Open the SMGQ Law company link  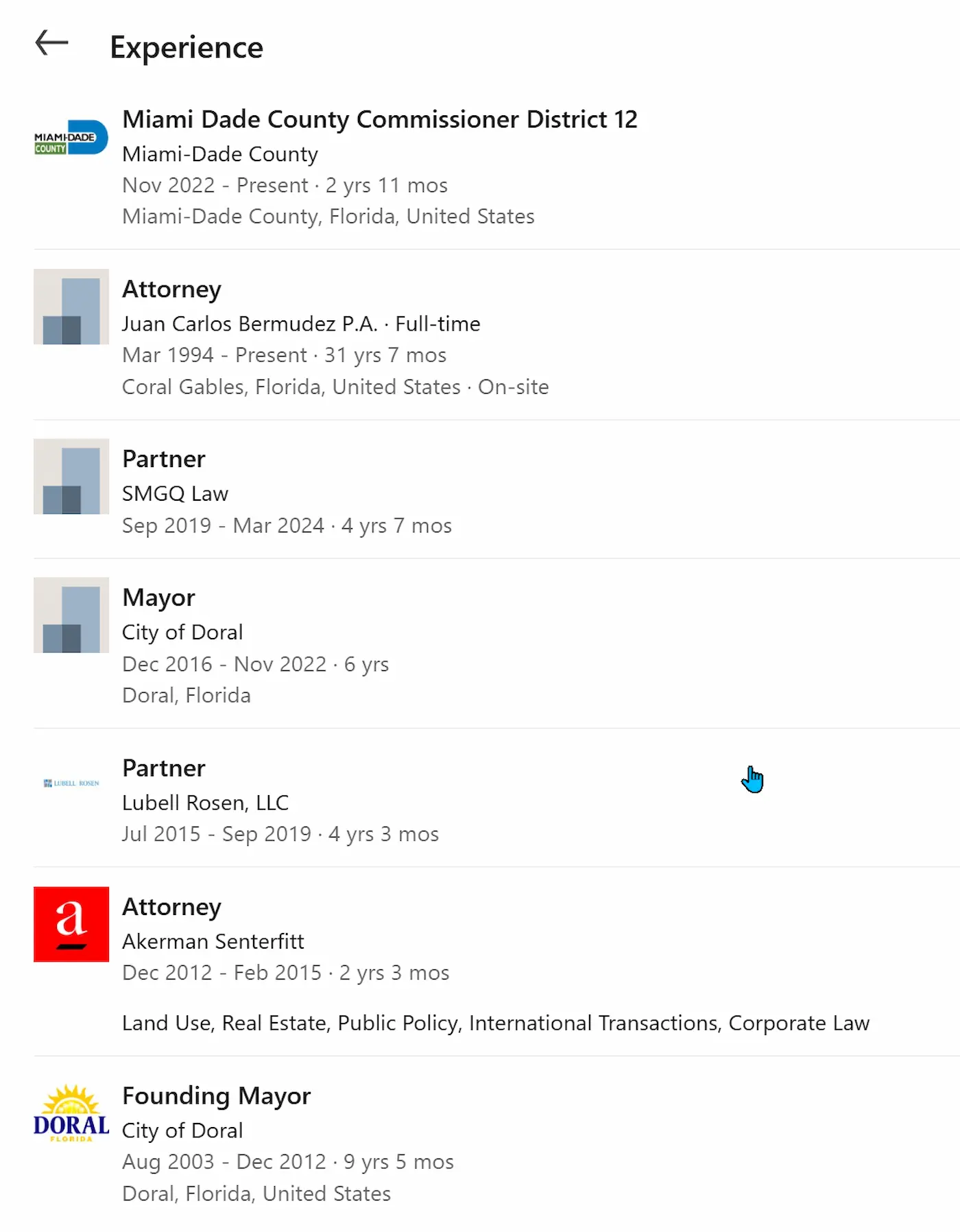coord(175,494)
